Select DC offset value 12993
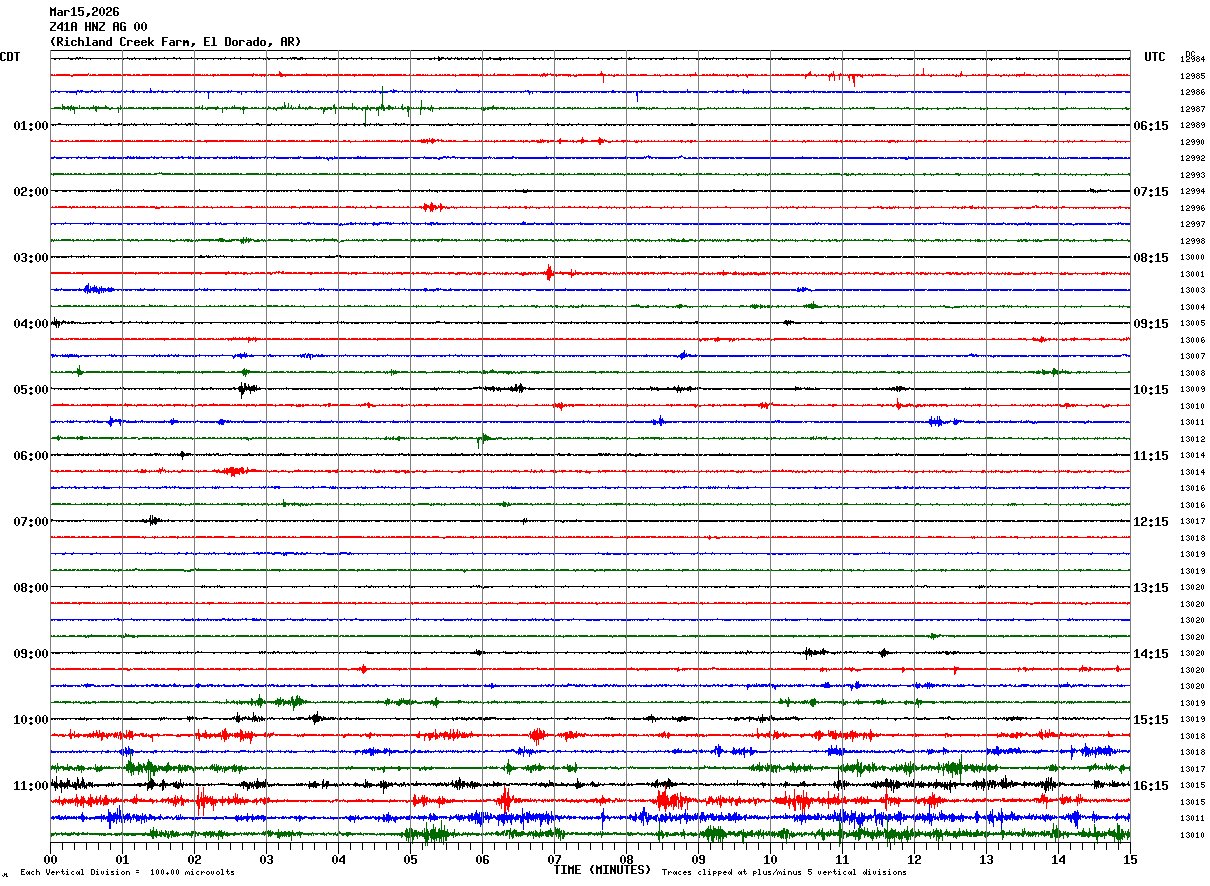This screenshot has height=886, width=1210. (1192, 176)
